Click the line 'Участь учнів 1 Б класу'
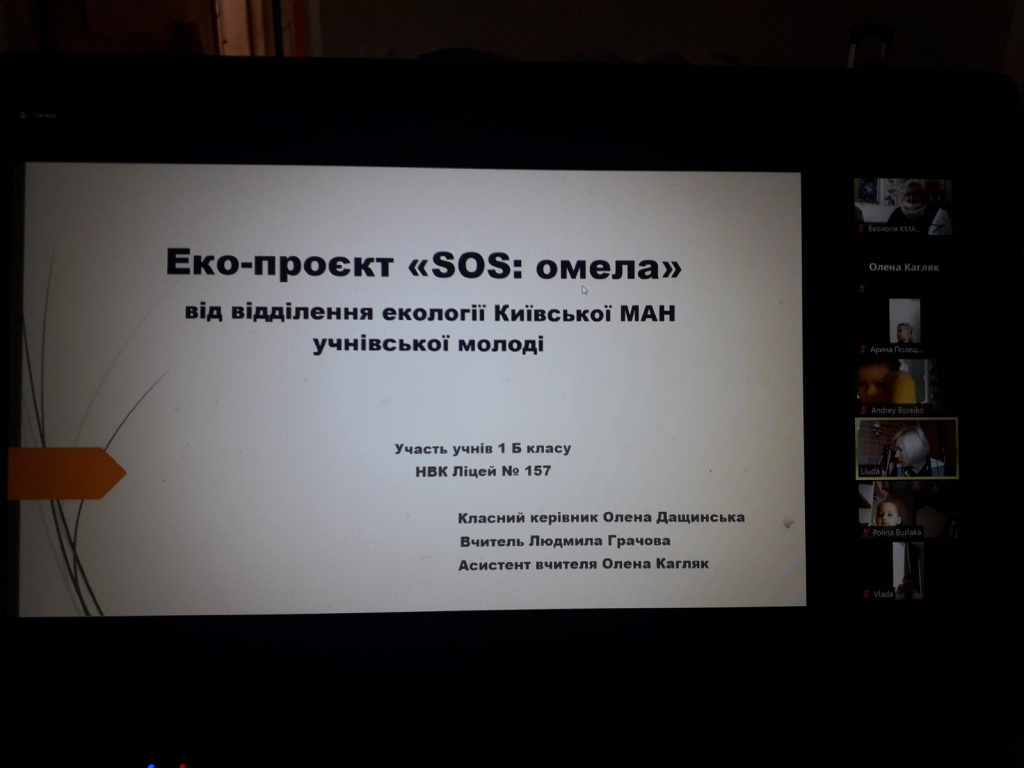The image size is (1024, 768). pyautogui.click(x=483, y=449)
